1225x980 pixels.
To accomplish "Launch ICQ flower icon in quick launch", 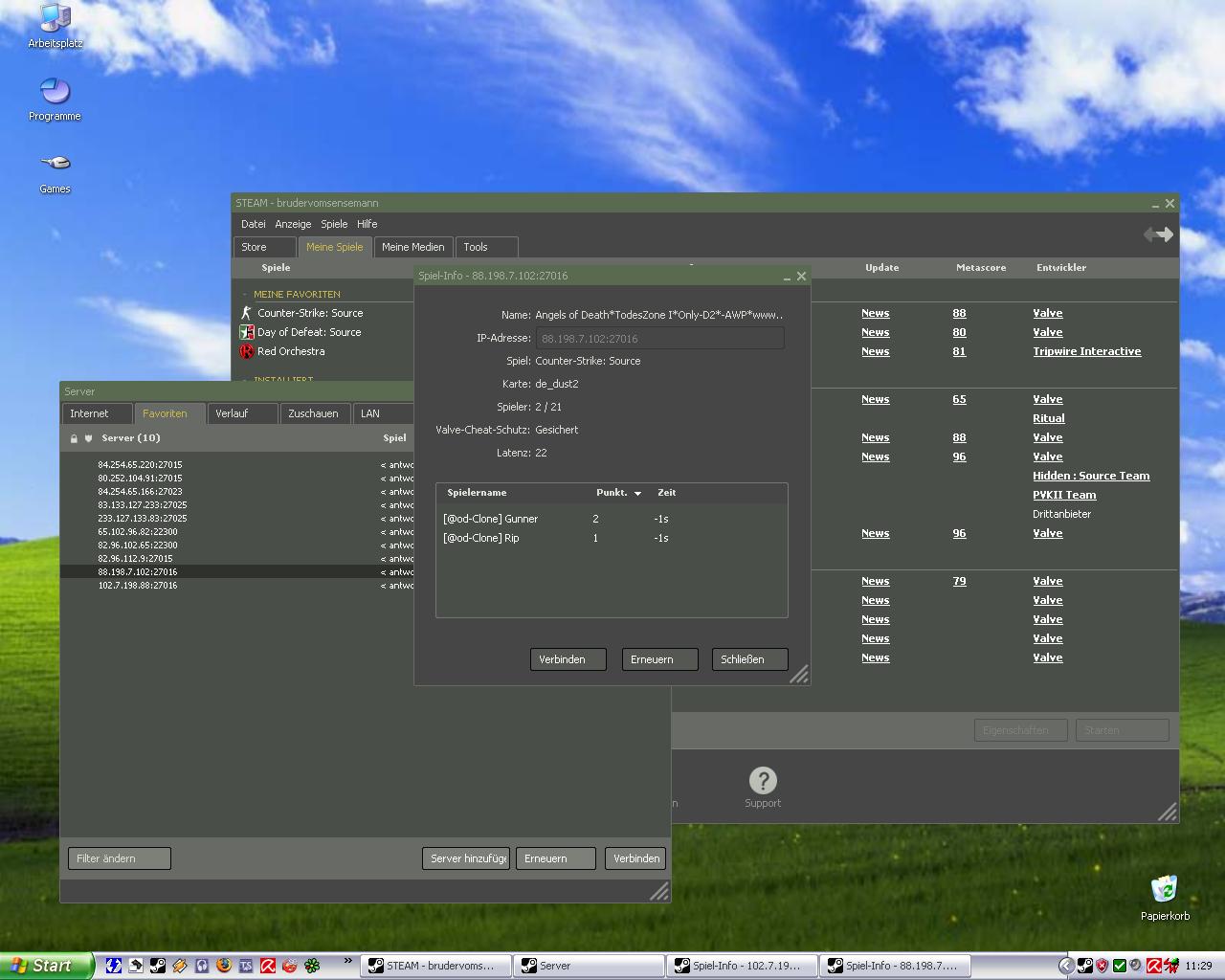I will (x=312, y=966).
